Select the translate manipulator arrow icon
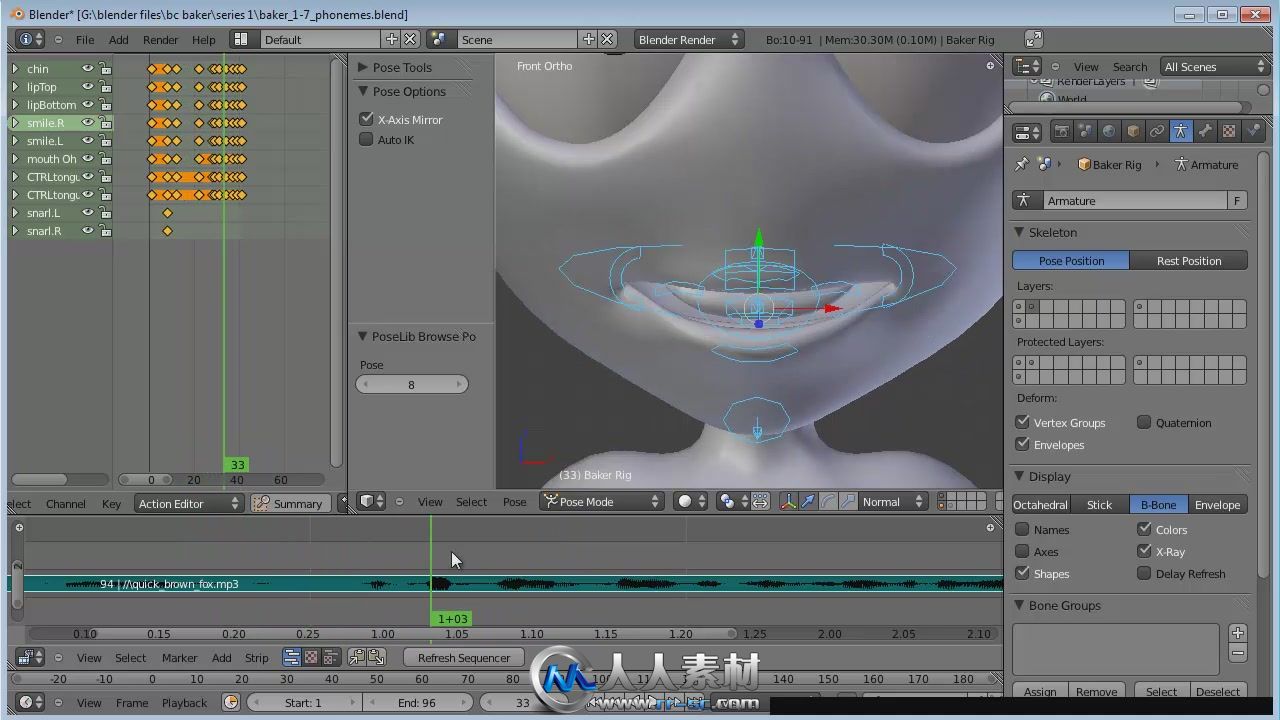The height and width of the screenshot is (720, 1280). [x=808, y=502]
